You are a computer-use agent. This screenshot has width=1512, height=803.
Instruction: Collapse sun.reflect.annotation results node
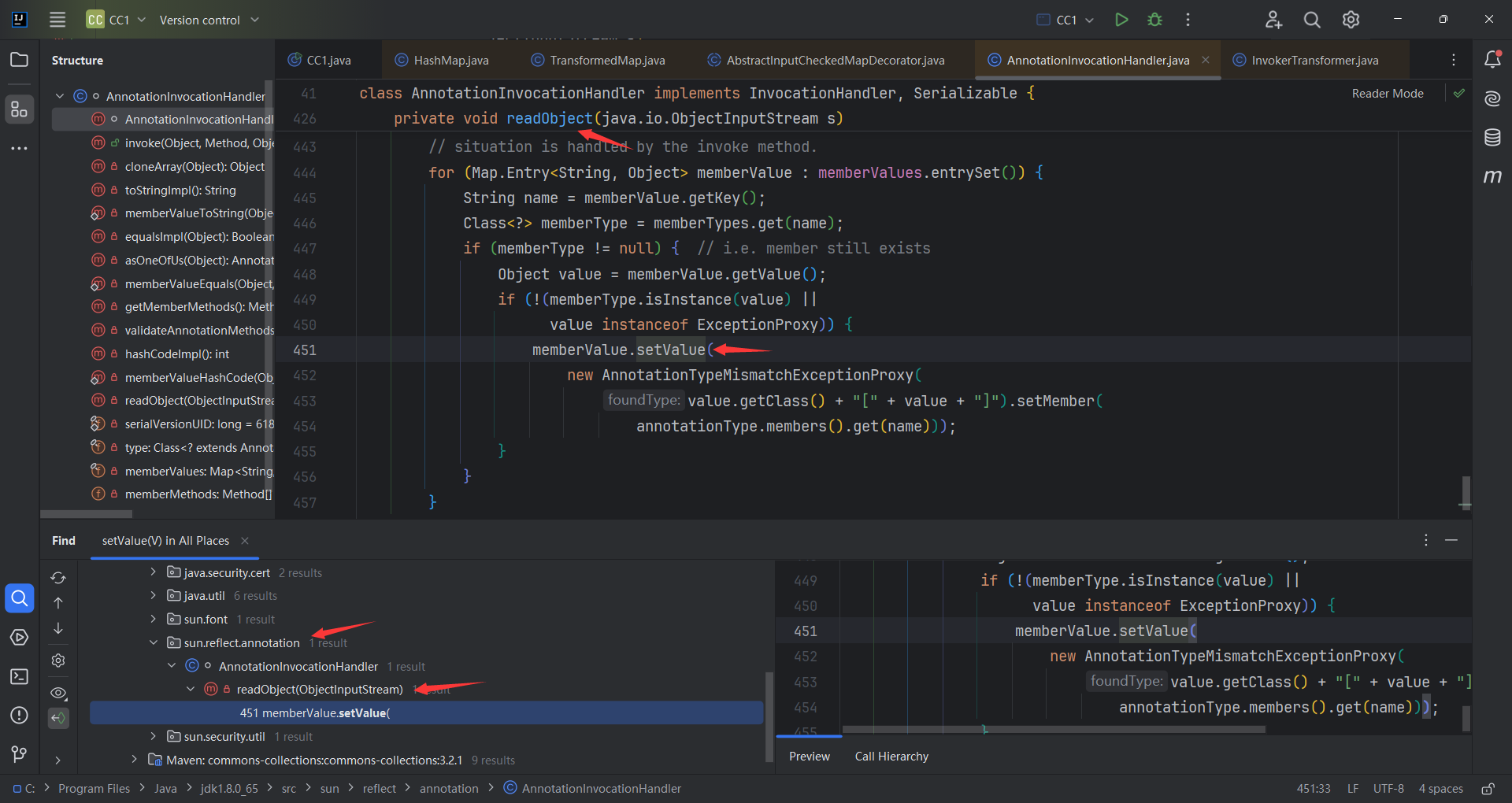point(153,643)
